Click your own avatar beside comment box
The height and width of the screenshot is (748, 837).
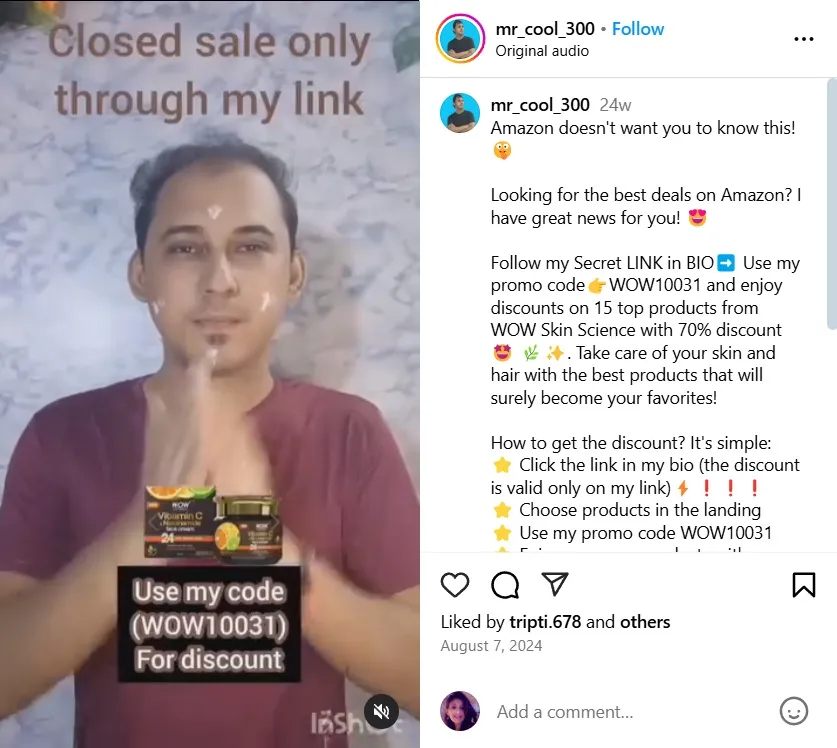460,711
